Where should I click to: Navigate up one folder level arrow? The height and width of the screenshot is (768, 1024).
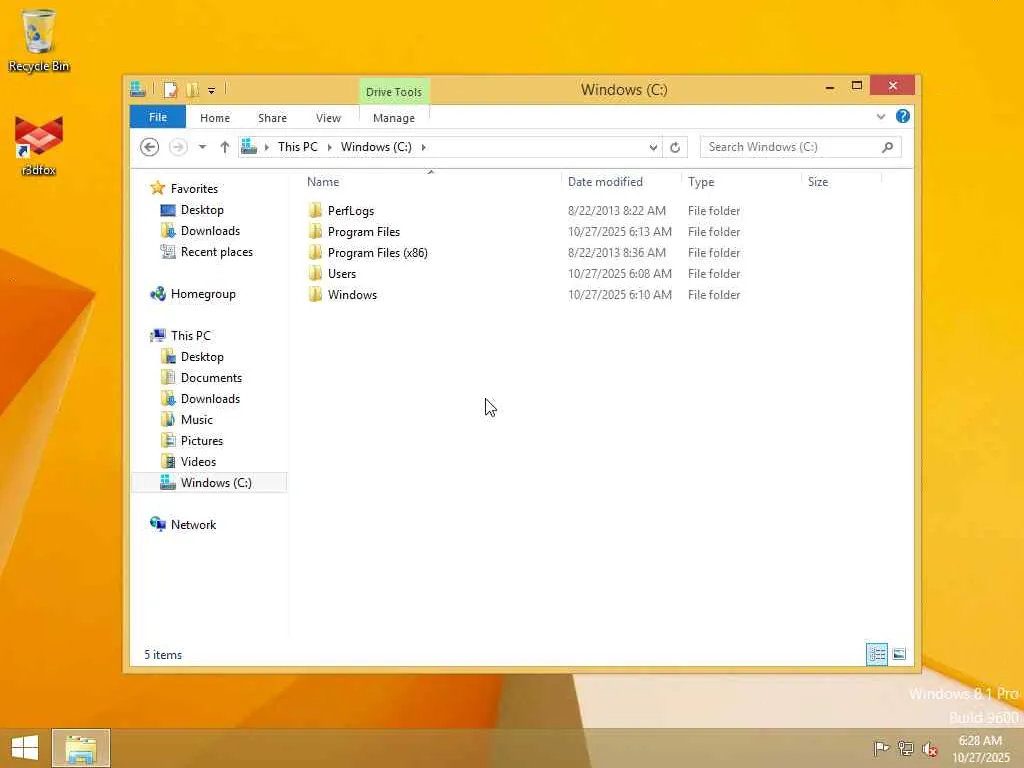[225, 147]
